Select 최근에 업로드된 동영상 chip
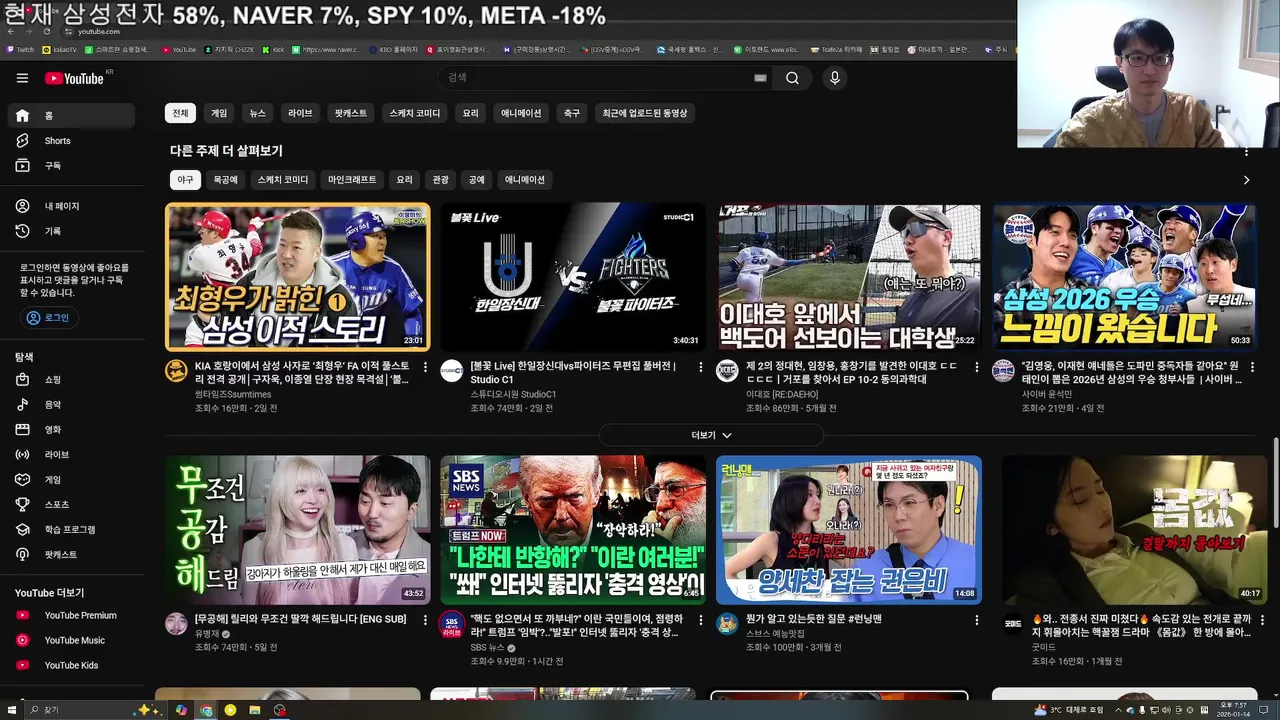Viewport: 1280px width, 720px height. 645,114
